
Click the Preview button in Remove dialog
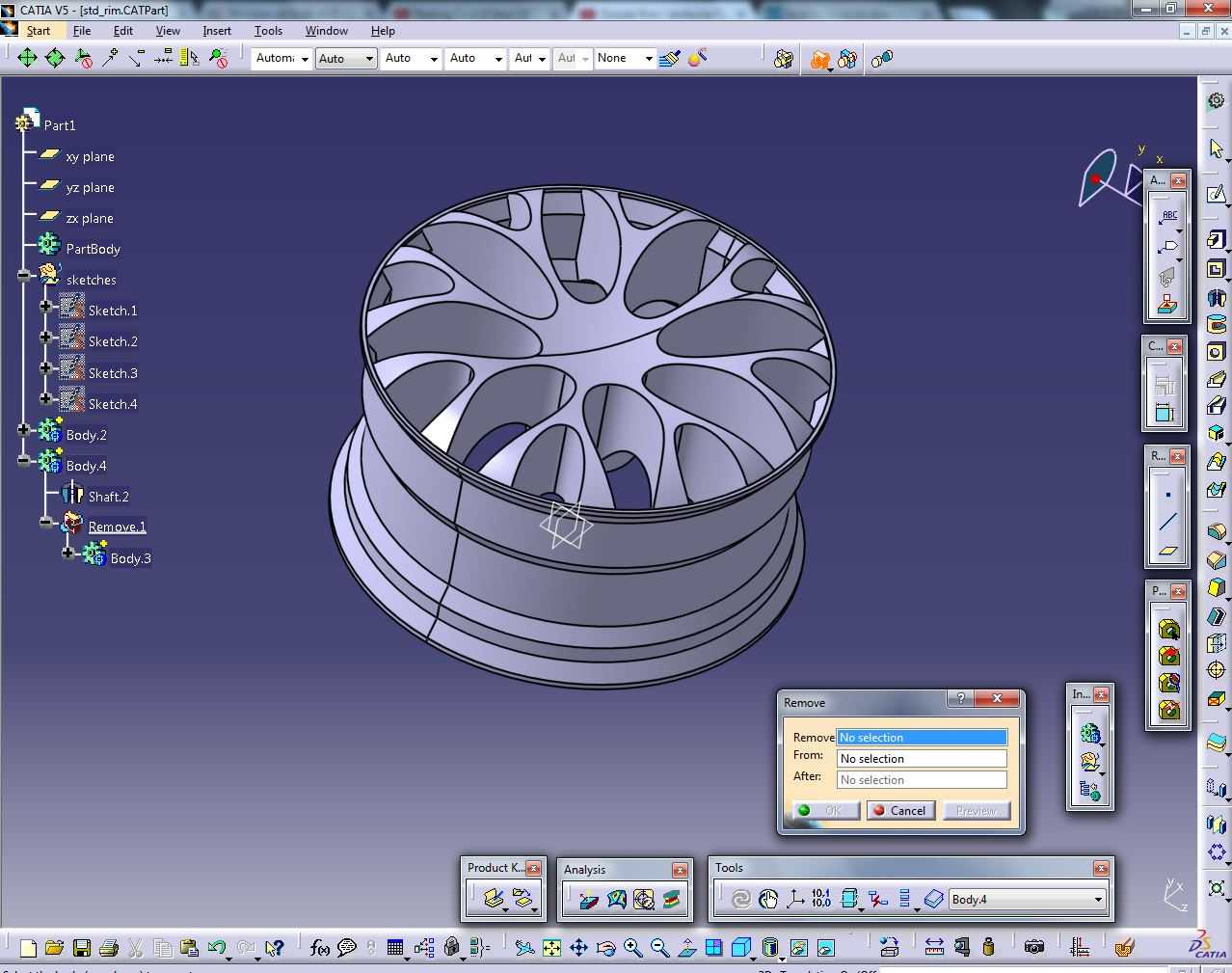[976, 811]
